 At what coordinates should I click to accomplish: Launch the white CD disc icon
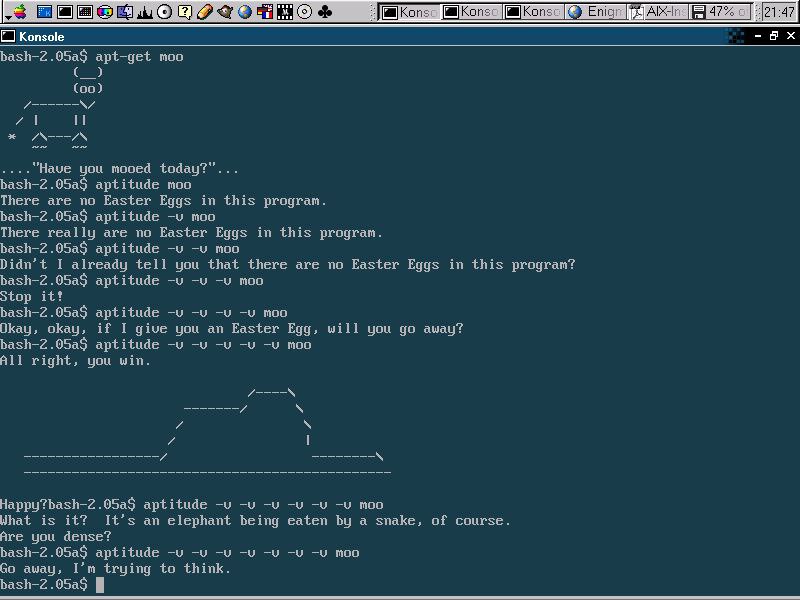[164, 11]
